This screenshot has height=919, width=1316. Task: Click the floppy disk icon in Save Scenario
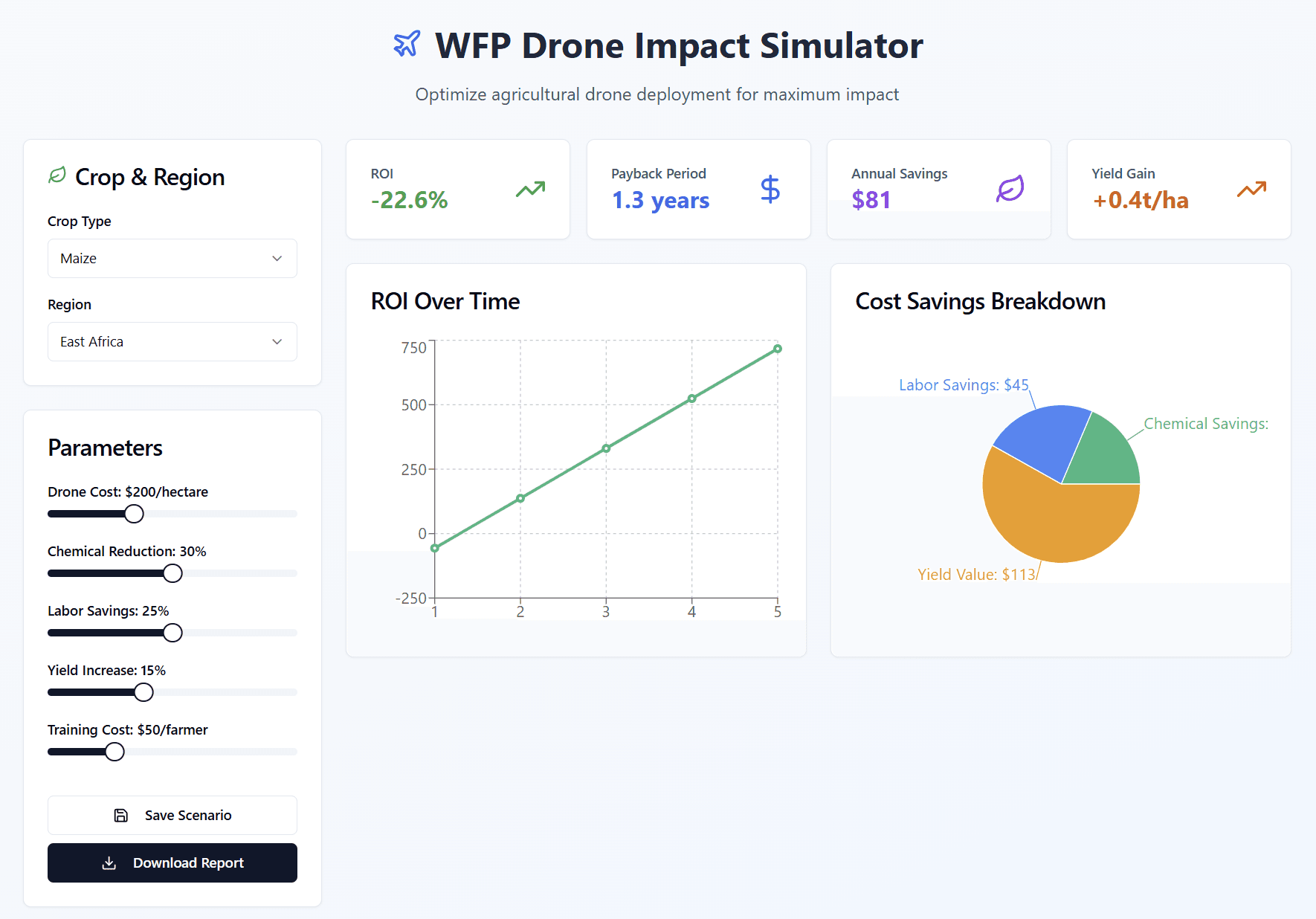coord(121,816)
